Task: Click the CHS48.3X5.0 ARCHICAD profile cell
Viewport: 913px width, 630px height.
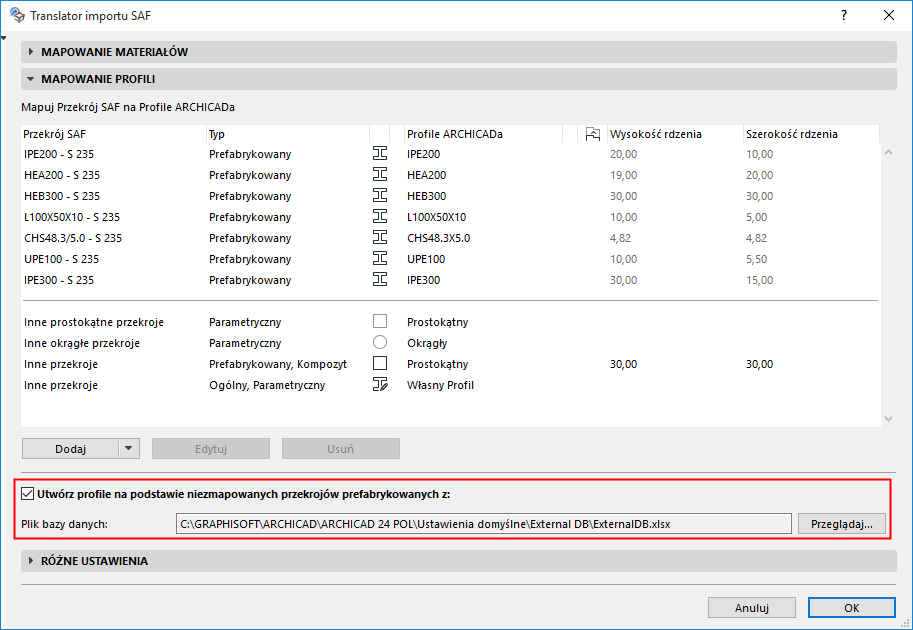Action: point(438,238)
